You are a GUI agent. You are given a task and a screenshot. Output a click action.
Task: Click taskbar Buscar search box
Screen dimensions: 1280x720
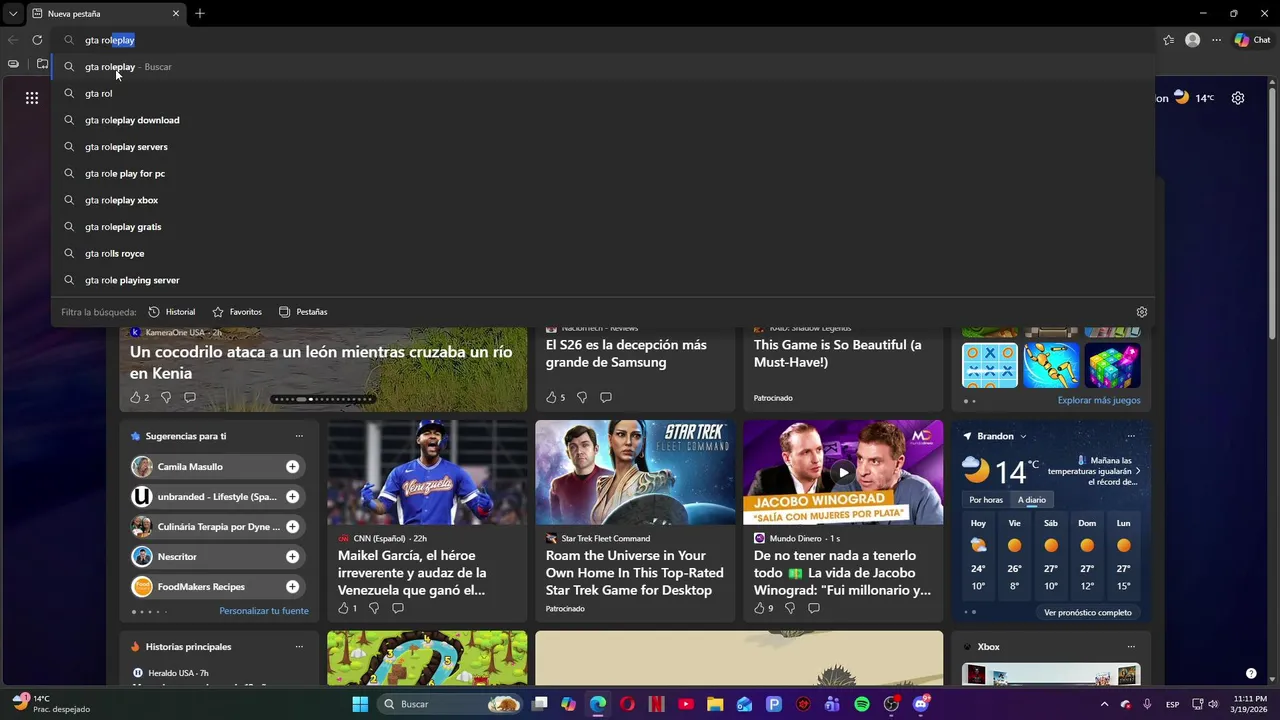tap(450, 704)
